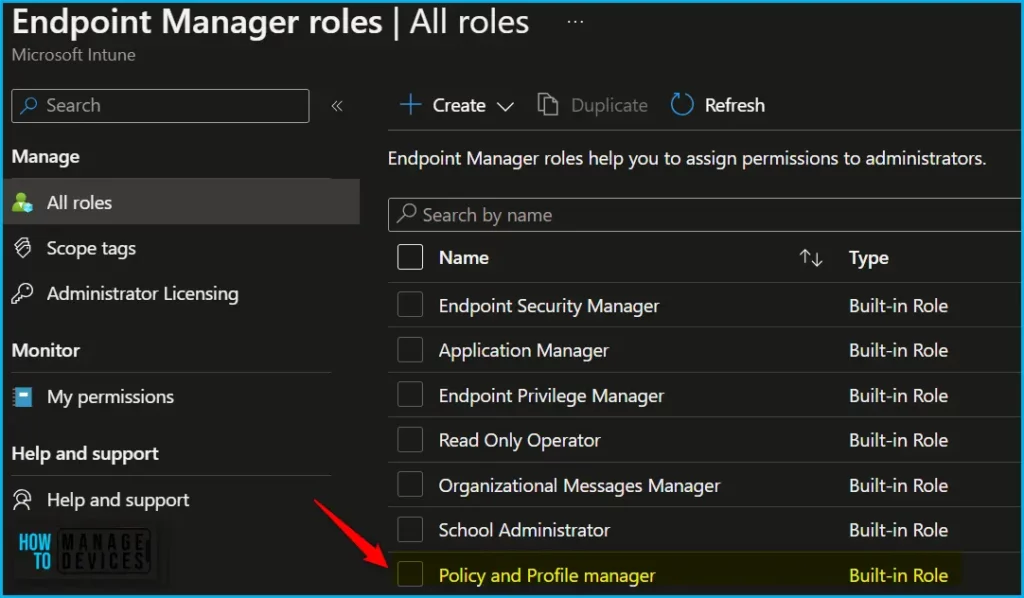The image size is (1024, 598).
Task: Click the Duplicate pages icon
Action: [x=547, y=104]
